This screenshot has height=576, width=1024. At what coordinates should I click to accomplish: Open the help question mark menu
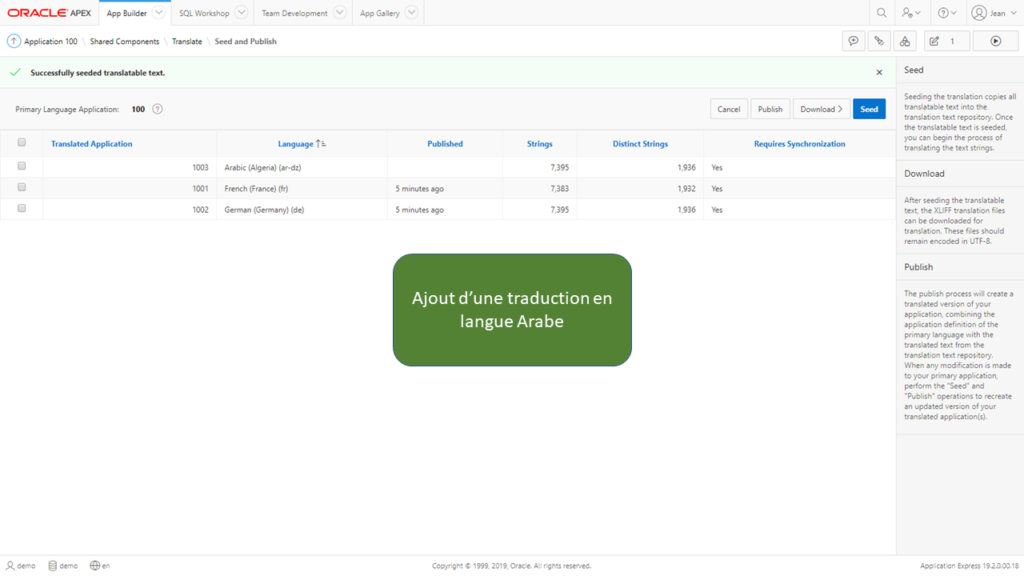[947, 13]
